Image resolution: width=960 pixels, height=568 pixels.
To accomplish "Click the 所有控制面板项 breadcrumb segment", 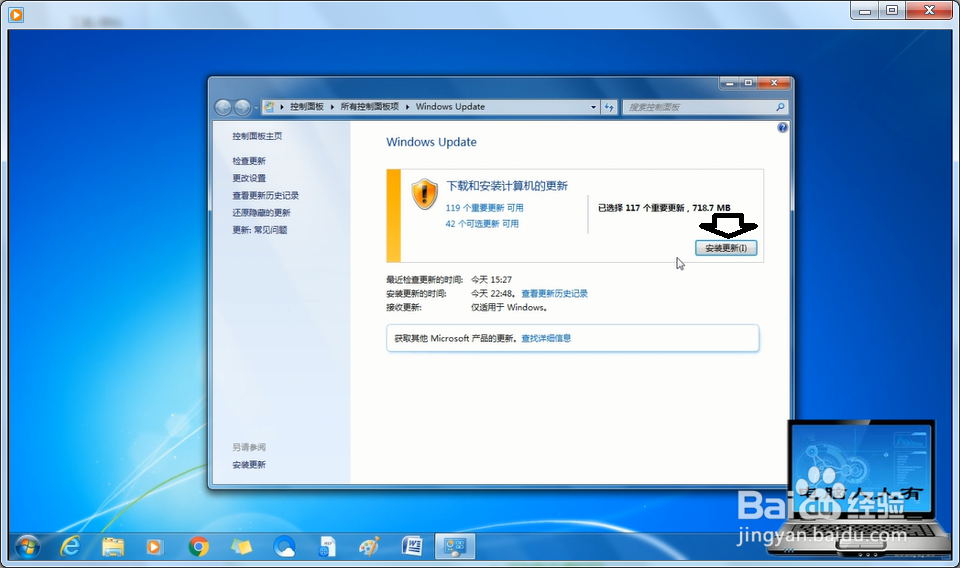I will (x=369, y=106).
